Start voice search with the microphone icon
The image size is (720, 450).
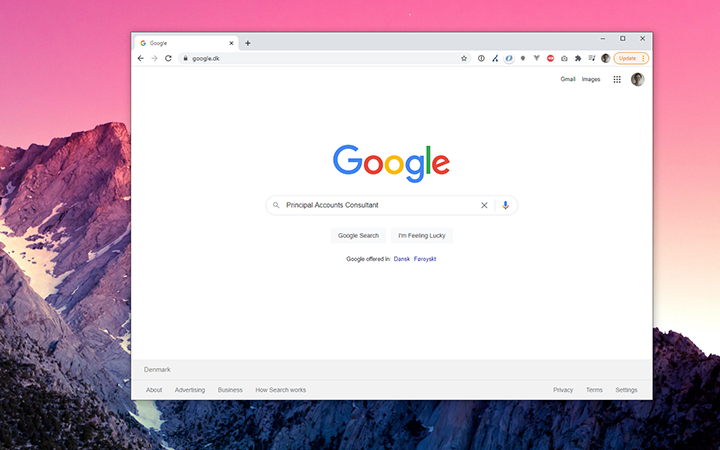(505, 205)
